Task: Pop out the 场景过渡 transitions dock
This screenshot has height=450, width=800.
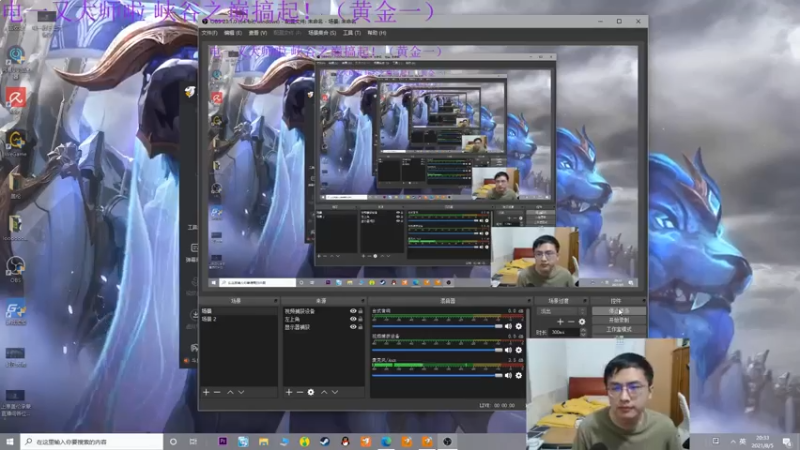Action: (585, 301)
